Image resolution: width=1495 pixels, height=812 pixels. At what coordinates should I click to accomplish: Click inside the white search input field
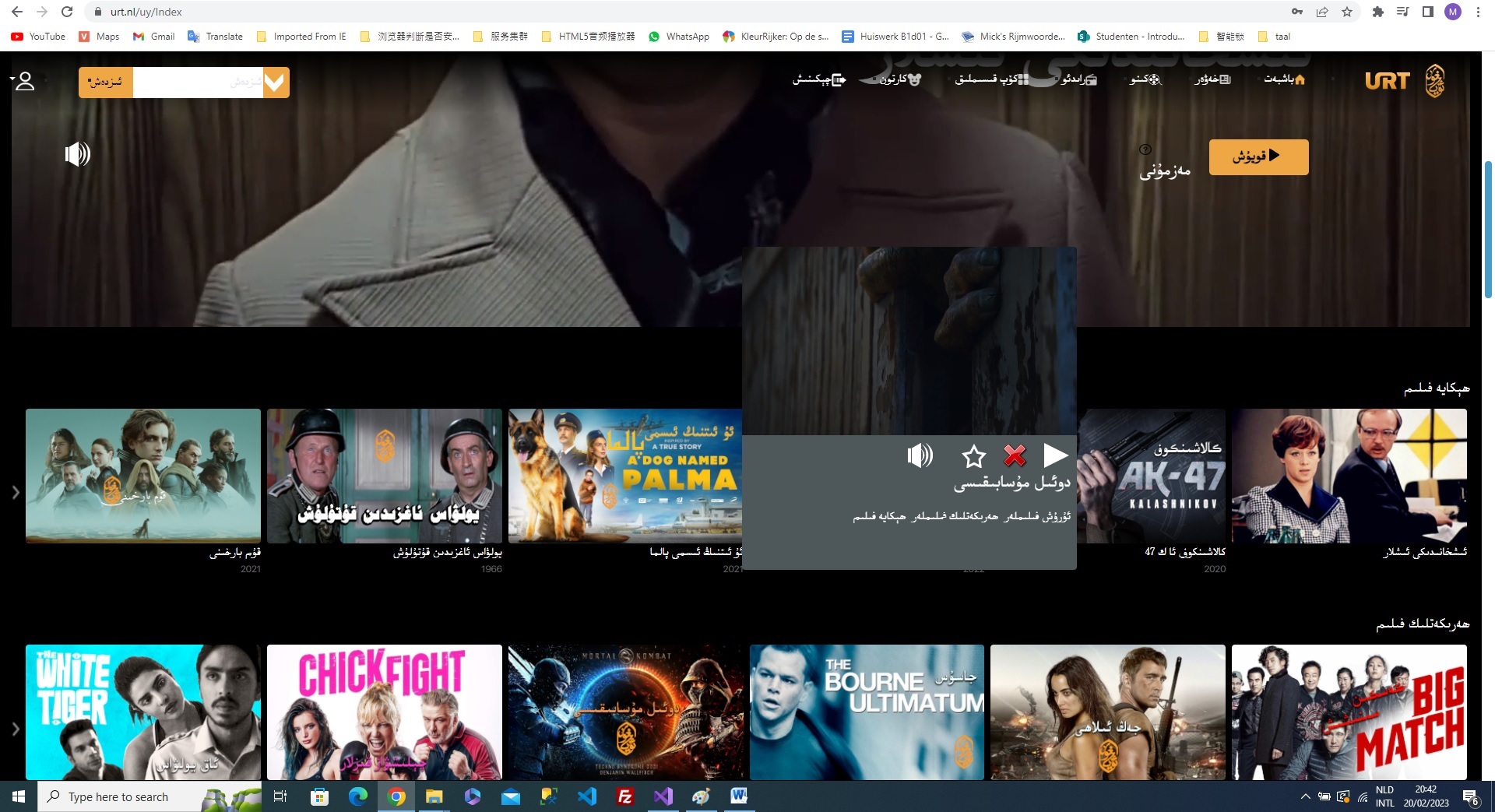pos(198,83)
